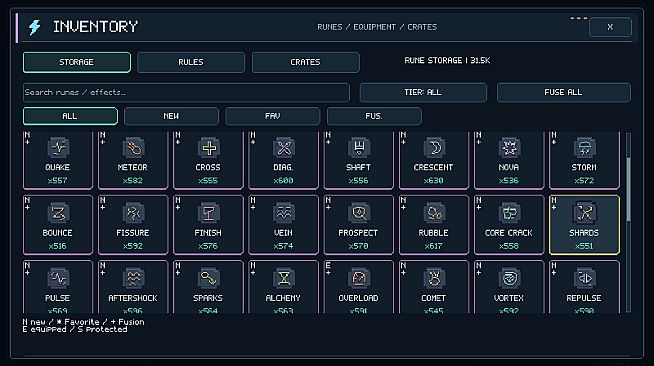Select the ALL filter button
The width and height of the screenshot is (654, 366).
pos(70,116)
